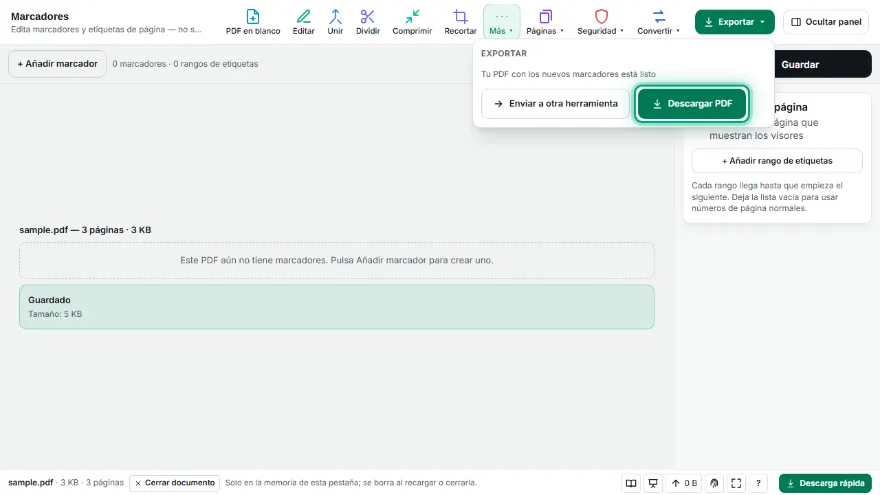Screen dimensions: 880x495
Task: Open the Convertir dropdown menu
Action: pos(658,22)
